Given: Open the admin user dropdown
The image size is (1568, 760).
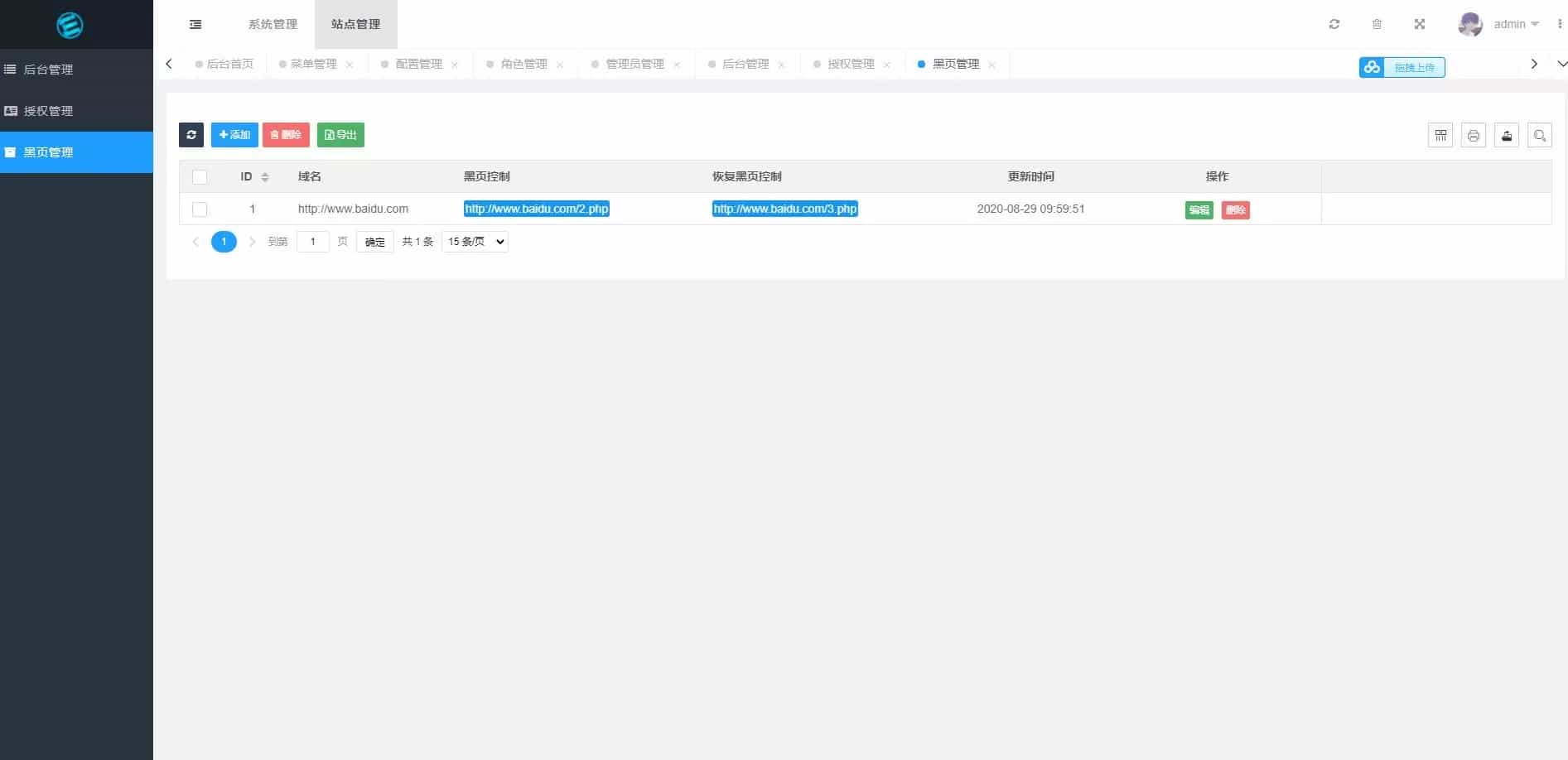Looking at the screenshot, I should [x=1516, y=24].
